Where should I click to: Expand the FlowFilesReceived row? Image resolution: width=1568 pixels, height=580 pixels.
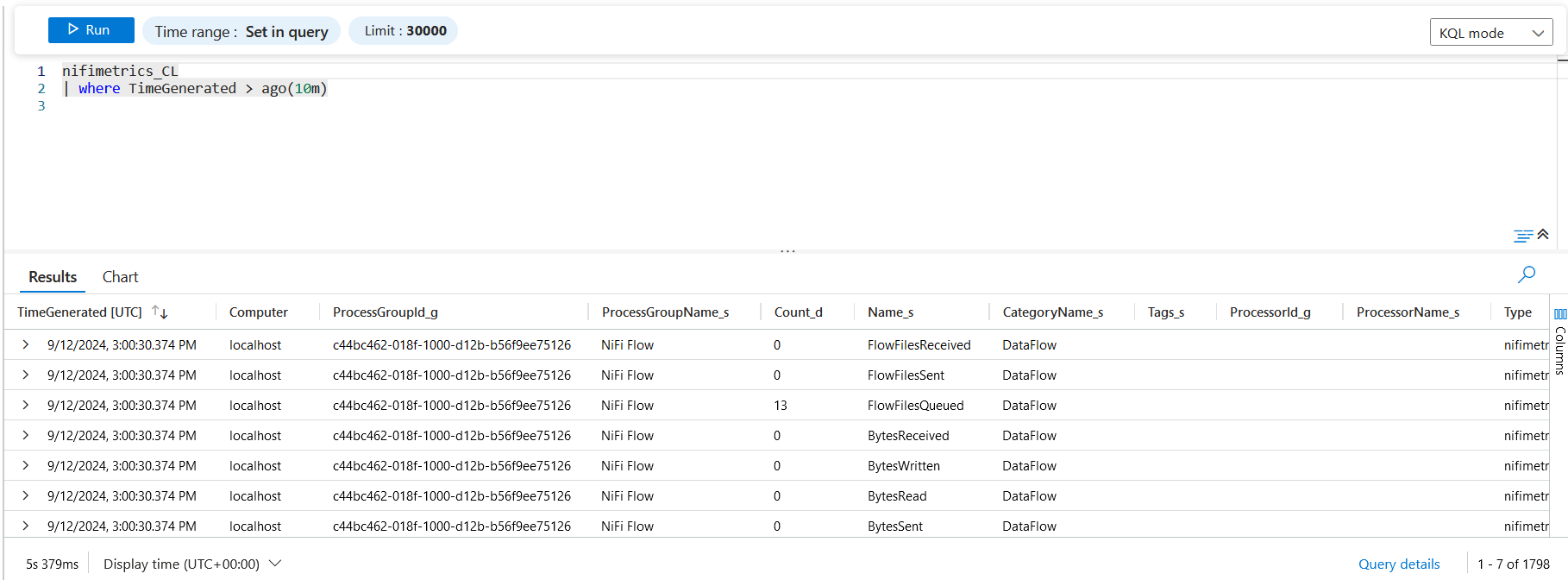point(26,344)
